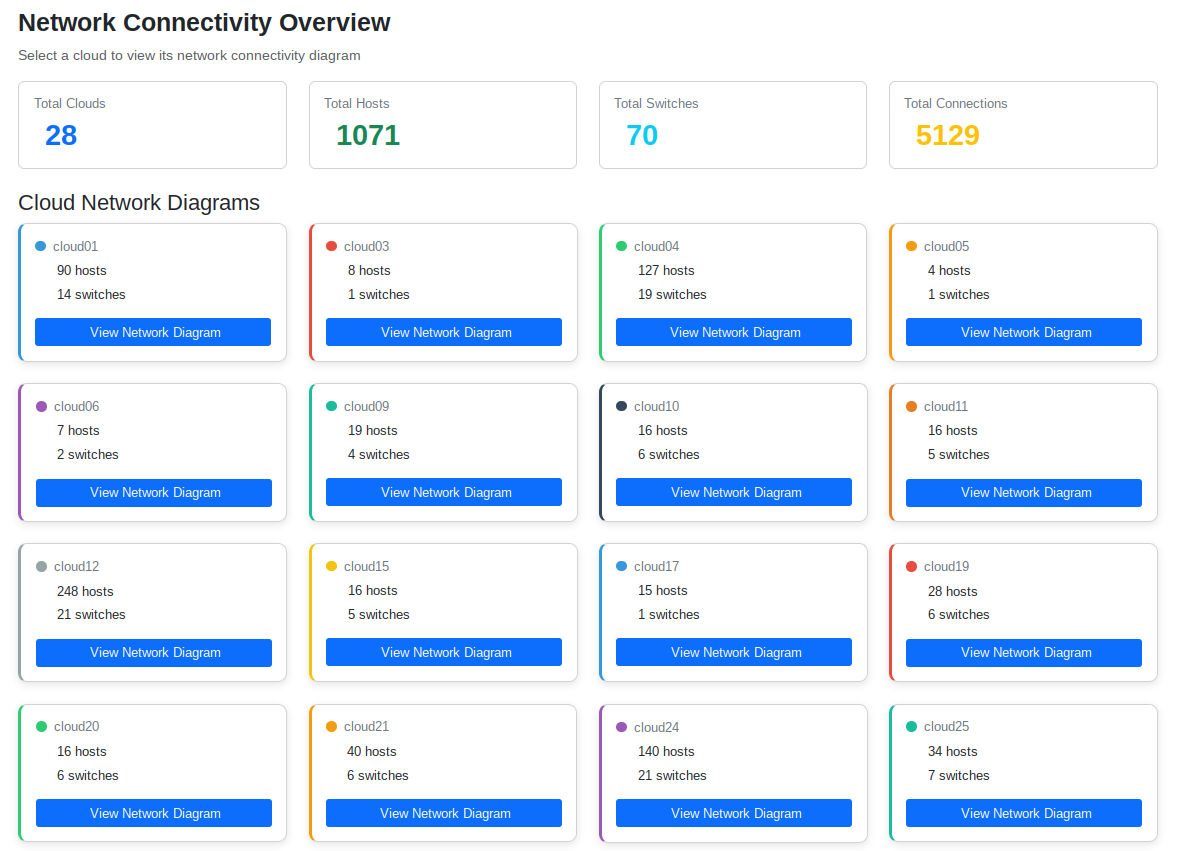Click the gray dot icon beside cloud12
This screenshot has height=851, width=1178.
(41, 566)
